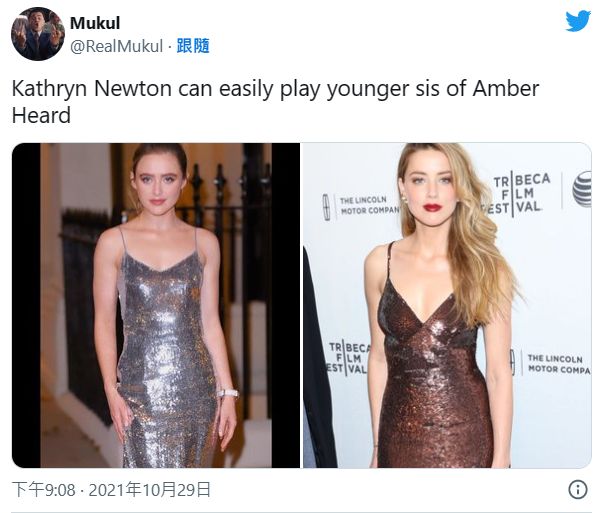The image size is (607, 513).
Task: Open the silver sequin dress photo
Action: (156, 305)
